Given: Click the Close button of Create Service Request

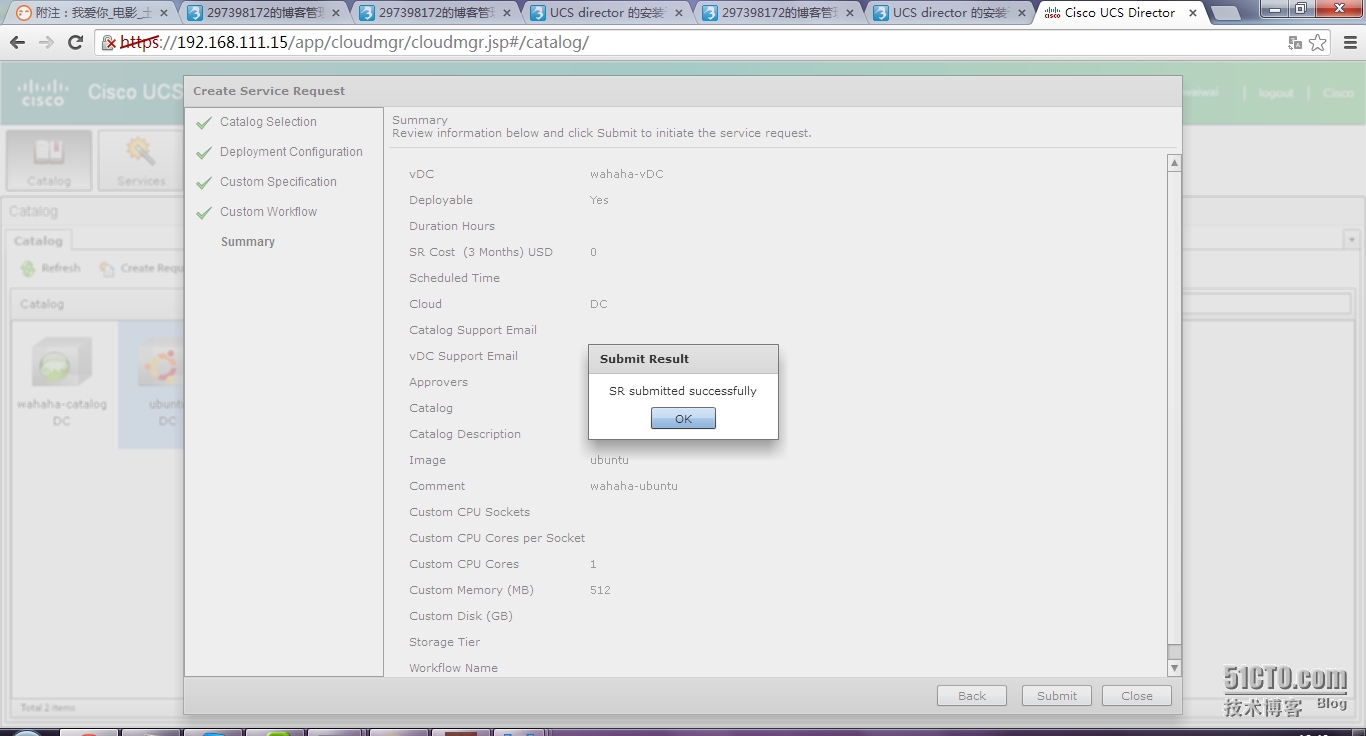Looking at the screenshot, I should [1137, 696].
